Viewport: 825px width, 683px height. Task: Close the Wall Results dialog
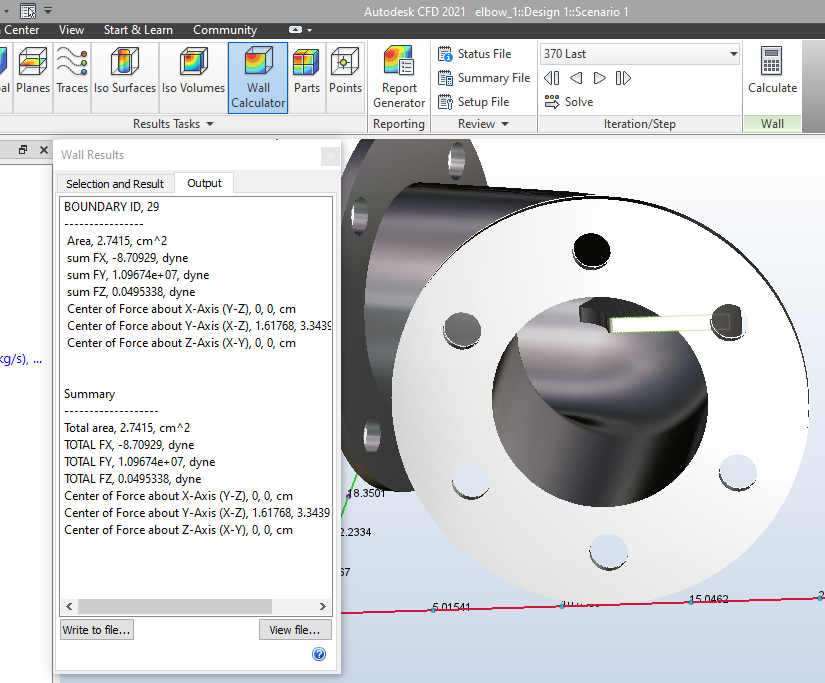point(330,156)
